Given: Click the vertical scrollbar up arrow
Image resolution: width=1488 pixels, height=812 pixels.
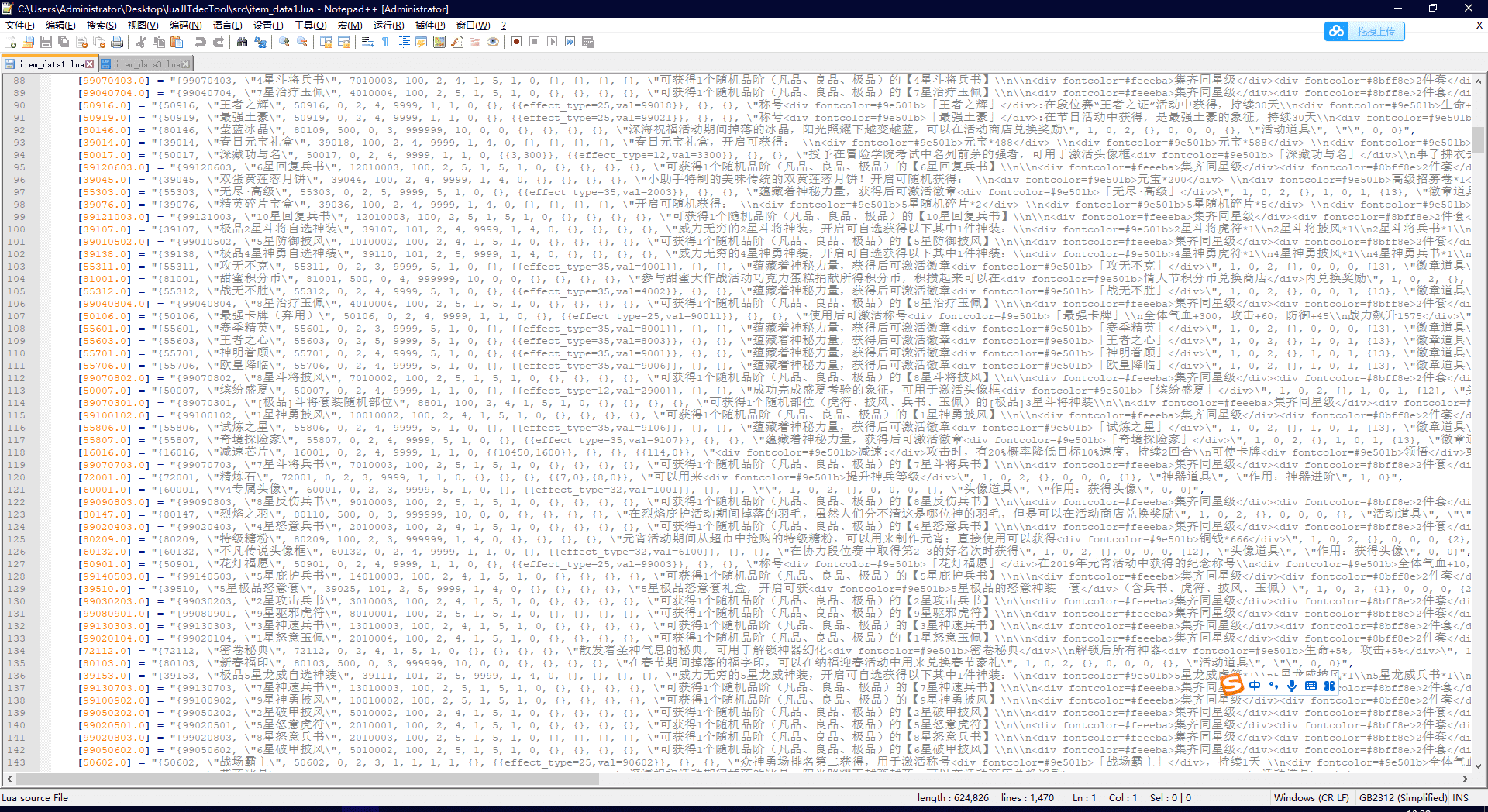Looking at the screenshot, I should [1479, 81].
